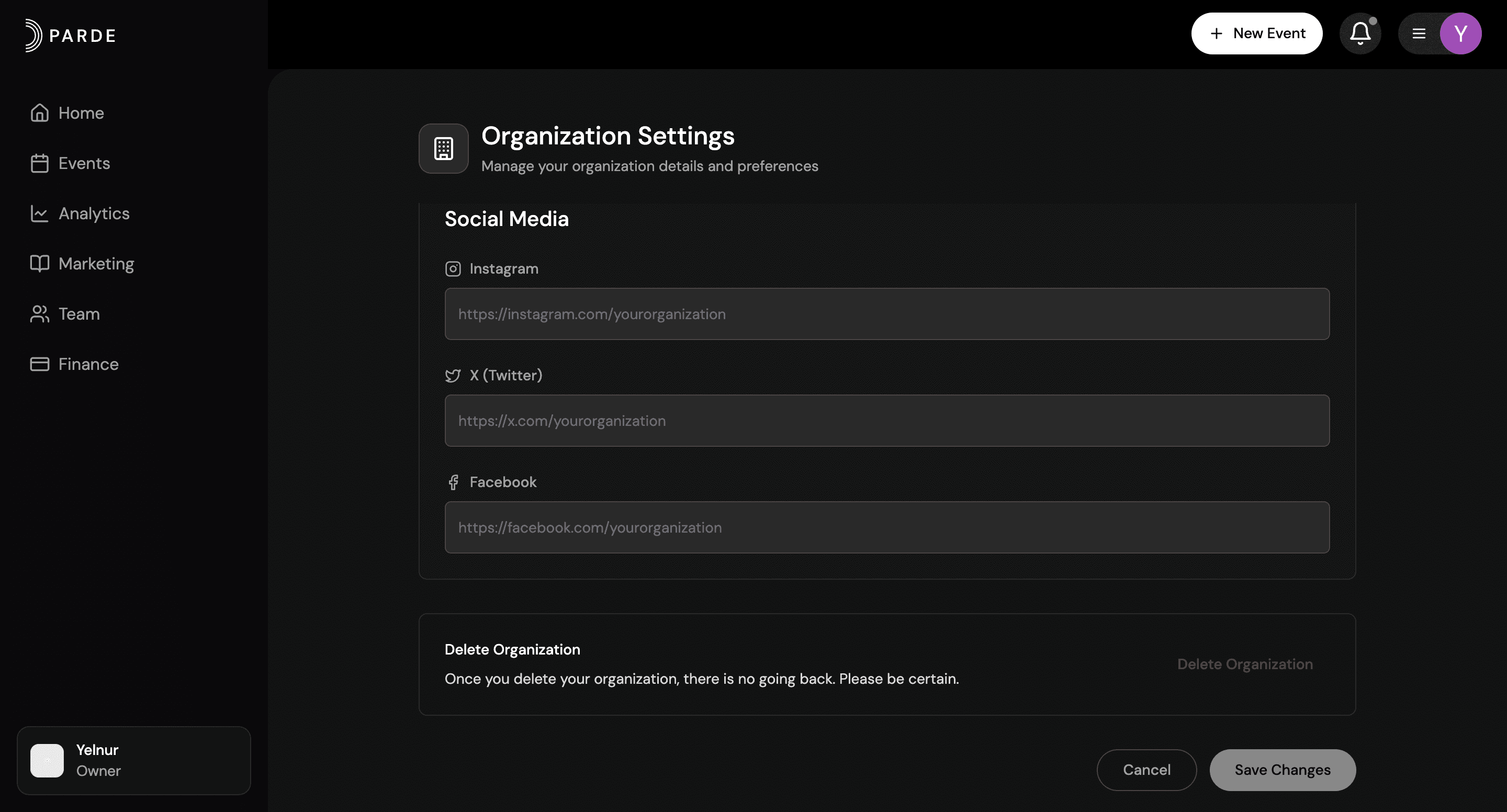Open the Finance section
This screenshot has height=812, width=1507.
[x=88, y=365]
